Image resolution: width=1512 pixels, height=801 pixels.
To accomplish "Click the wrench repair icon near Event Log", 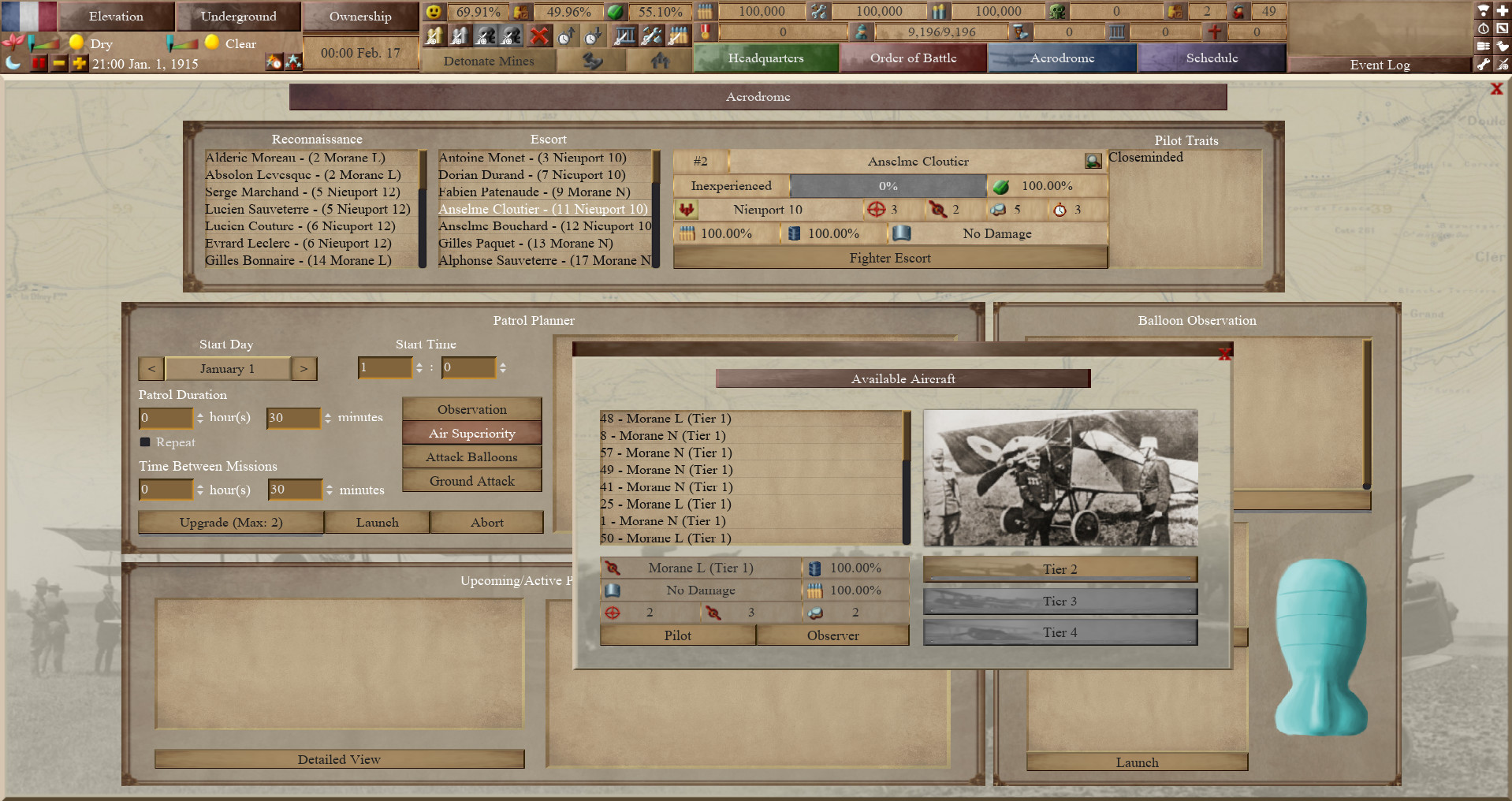I will (x=1482, y=65).
